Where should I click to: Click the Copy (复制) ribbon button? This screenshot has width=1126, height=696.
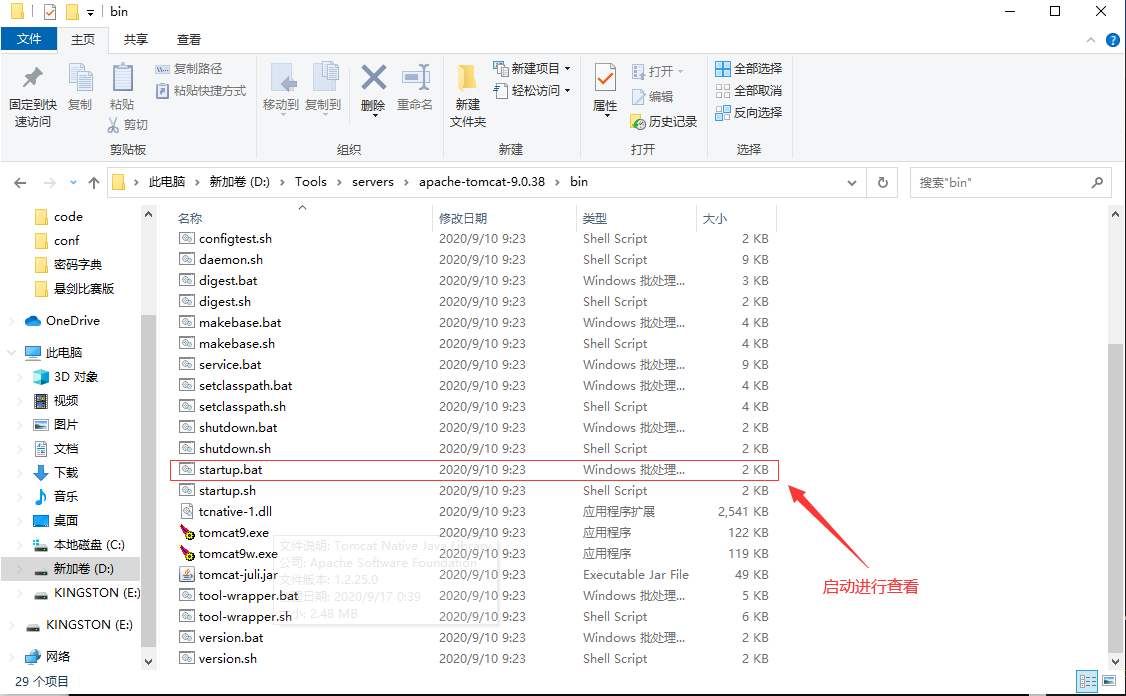(x=80, y=88)
